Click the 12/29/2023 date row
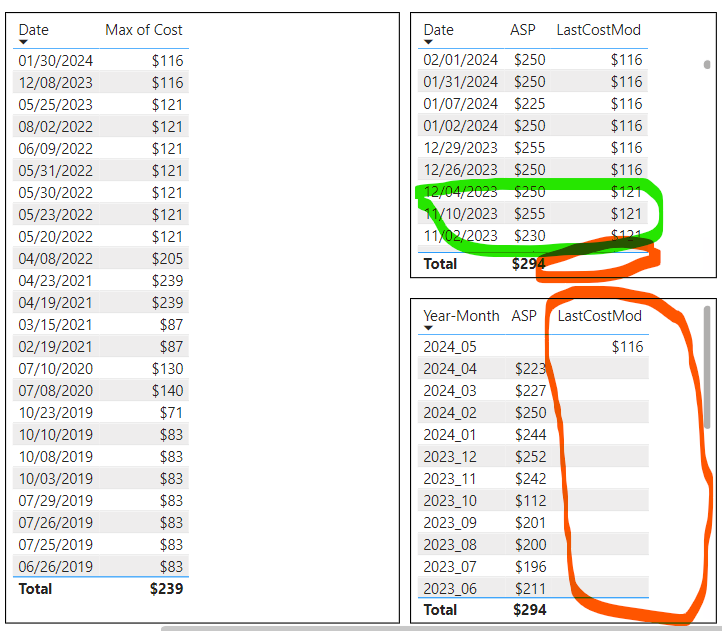The height and width of the screenshot is (631, 722). pyautogui.click(x=533, y=147)
